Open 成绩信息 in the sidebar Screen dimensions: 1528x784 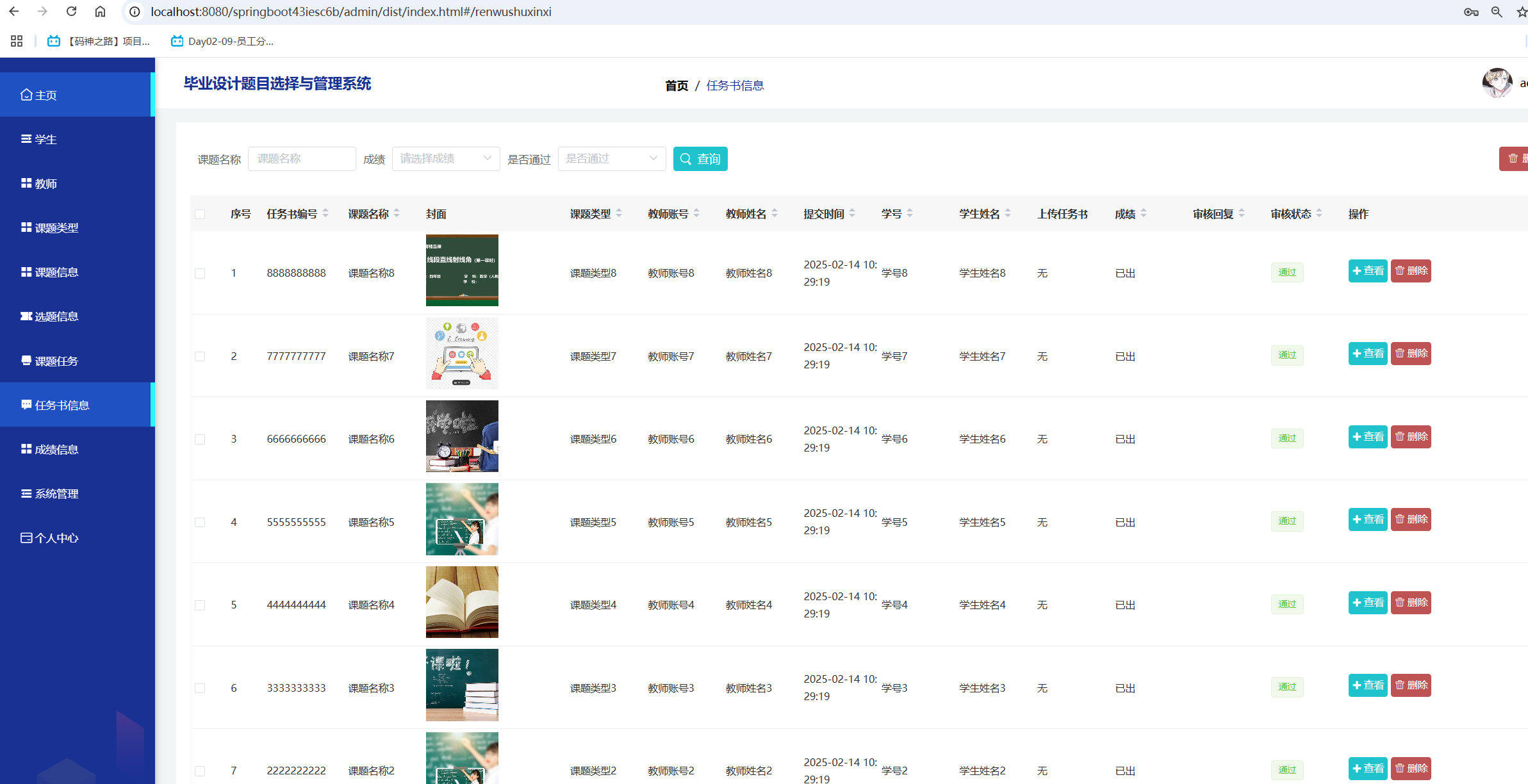point(56,450)
